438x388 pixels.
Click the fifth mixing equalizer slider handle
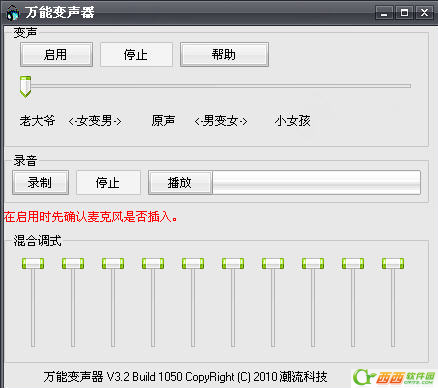tap(193, 263)
